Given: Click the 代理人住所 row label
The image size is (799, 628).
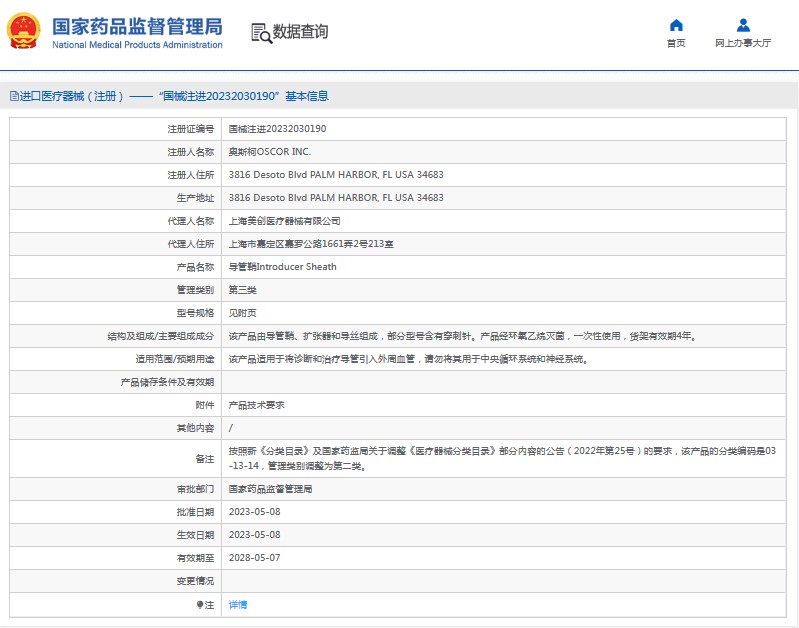Looking at the screenshot, I should (x=191, y=244).
